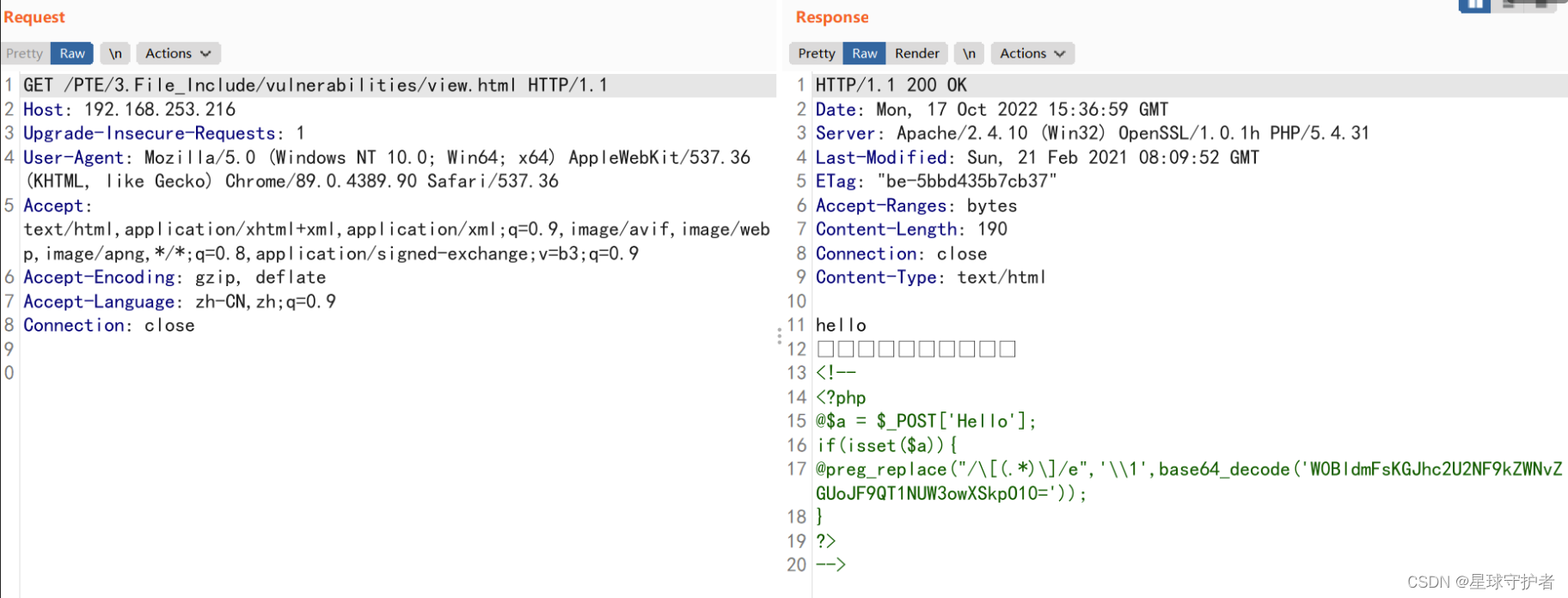Click the splitter handle dots between panels
This screenshot has width=1568, height=598.
(x=780, y=336)
